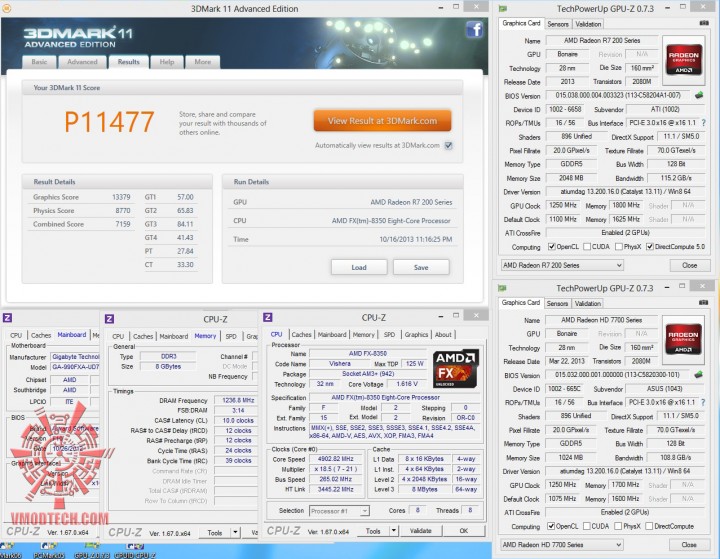Screen dimensions: 720x559
Task: Click the top GPU-Z title bar icon
Action: [503, 9]
